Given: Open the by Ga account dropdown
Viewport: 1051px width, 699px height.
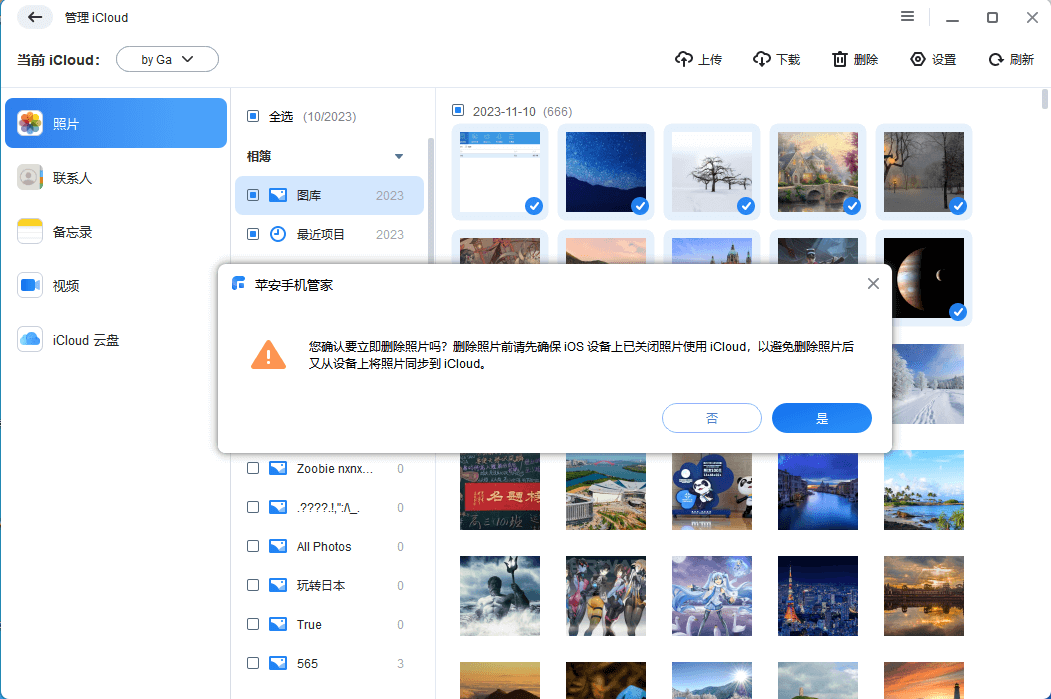Looking at the screenshot, I should coord(167,59).
